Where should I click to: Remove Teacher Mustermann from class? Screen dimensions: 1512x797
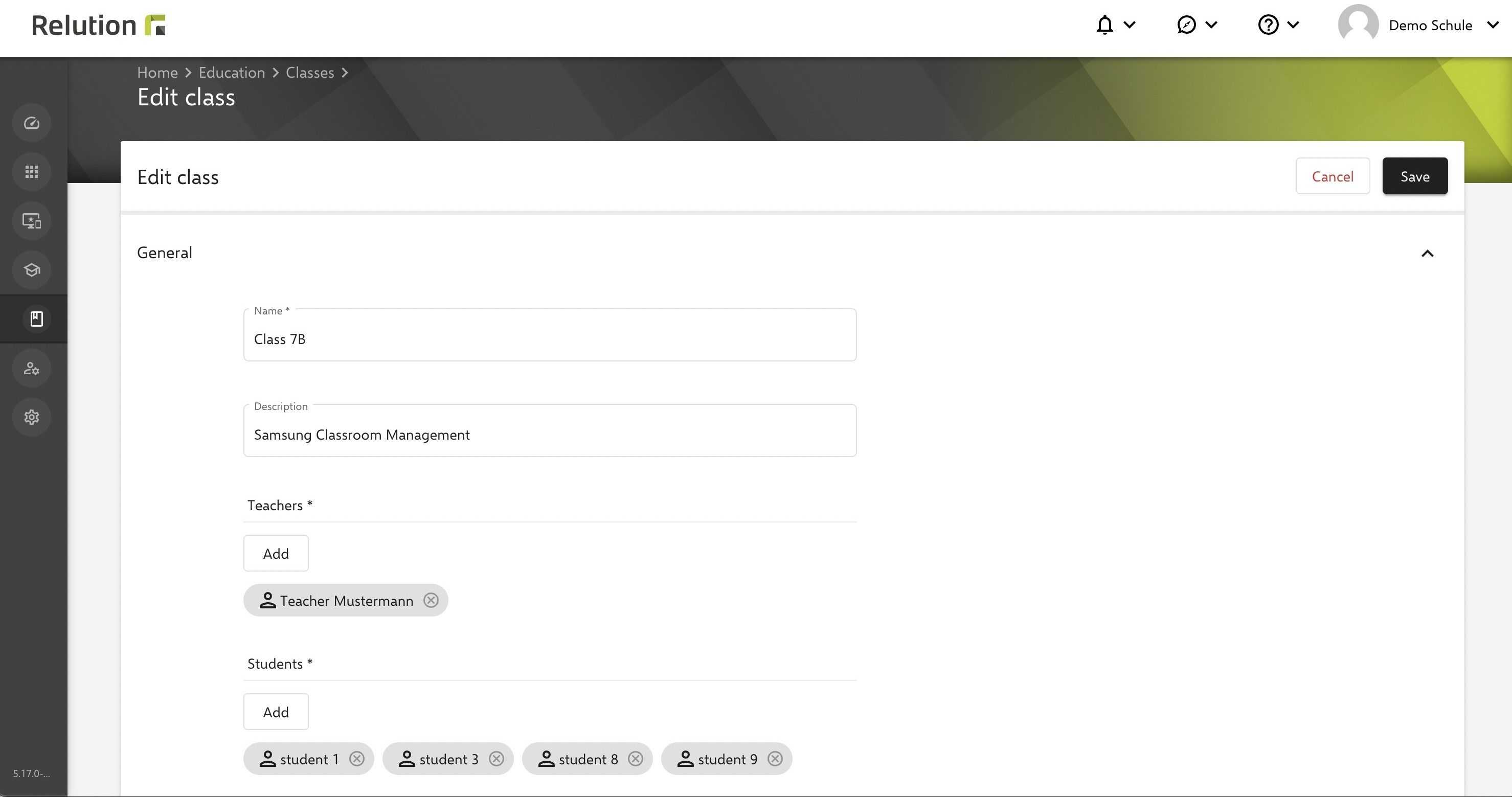point(431,600)
